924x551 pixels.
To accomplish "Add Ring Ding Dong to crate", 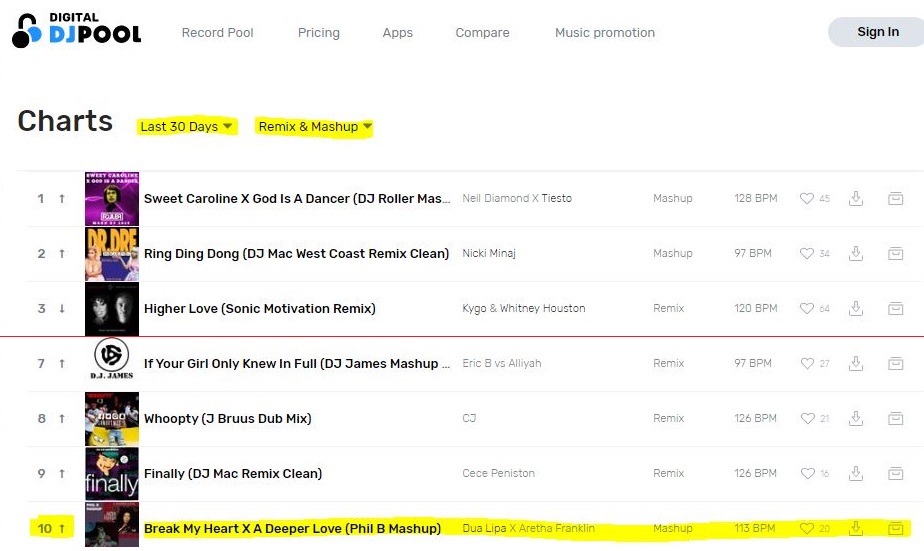I will (x=896, y=253).
